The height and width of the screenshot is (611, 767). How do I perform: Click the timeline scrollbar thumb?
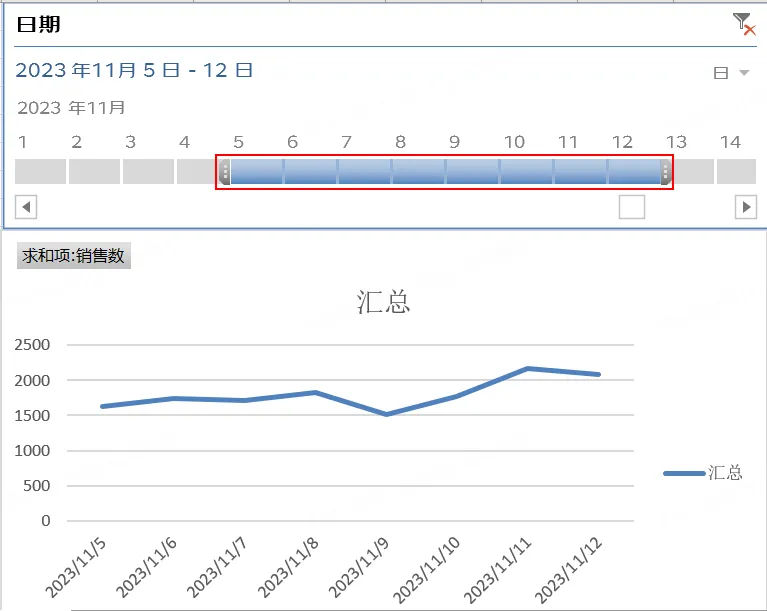point(632,207)
